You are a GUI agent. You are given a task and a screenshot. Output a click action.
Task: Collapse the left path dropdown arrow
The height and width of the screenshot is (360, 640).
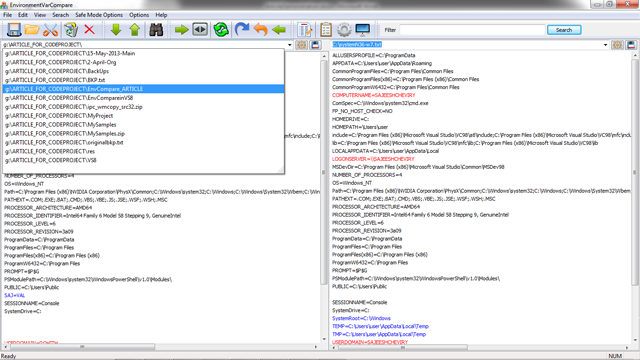tap(289, 45)
